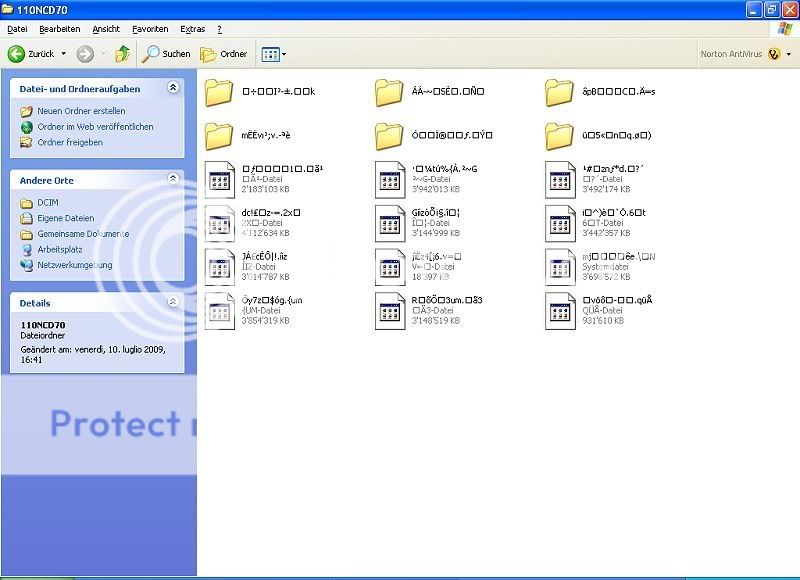The width and height of the screenshot is (800, 580).
Task: Open the ? help menu
Action: coord(219,29)
